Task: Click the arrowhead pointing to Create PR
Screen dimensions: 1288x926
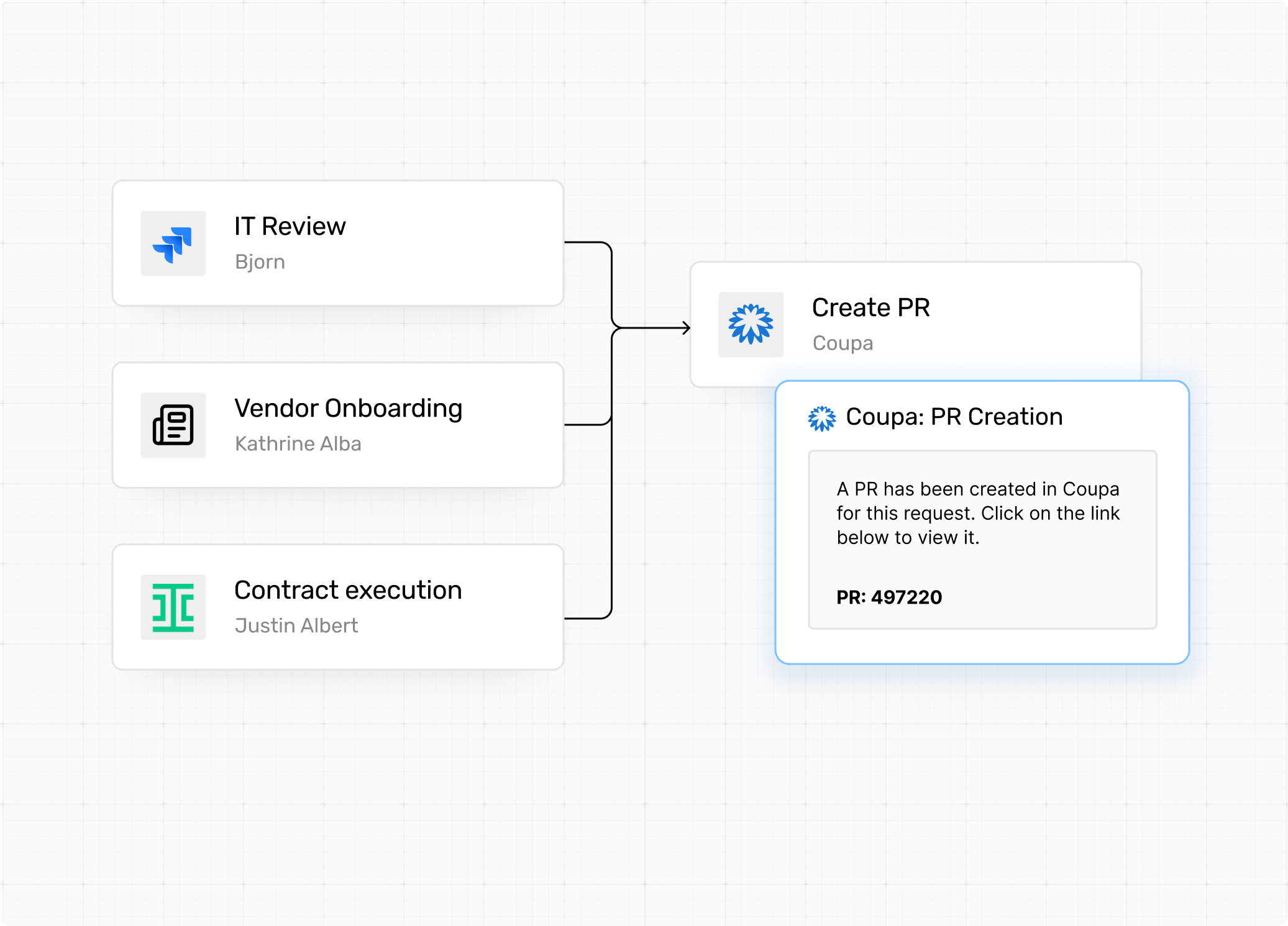Action: (x=686, y=328)
